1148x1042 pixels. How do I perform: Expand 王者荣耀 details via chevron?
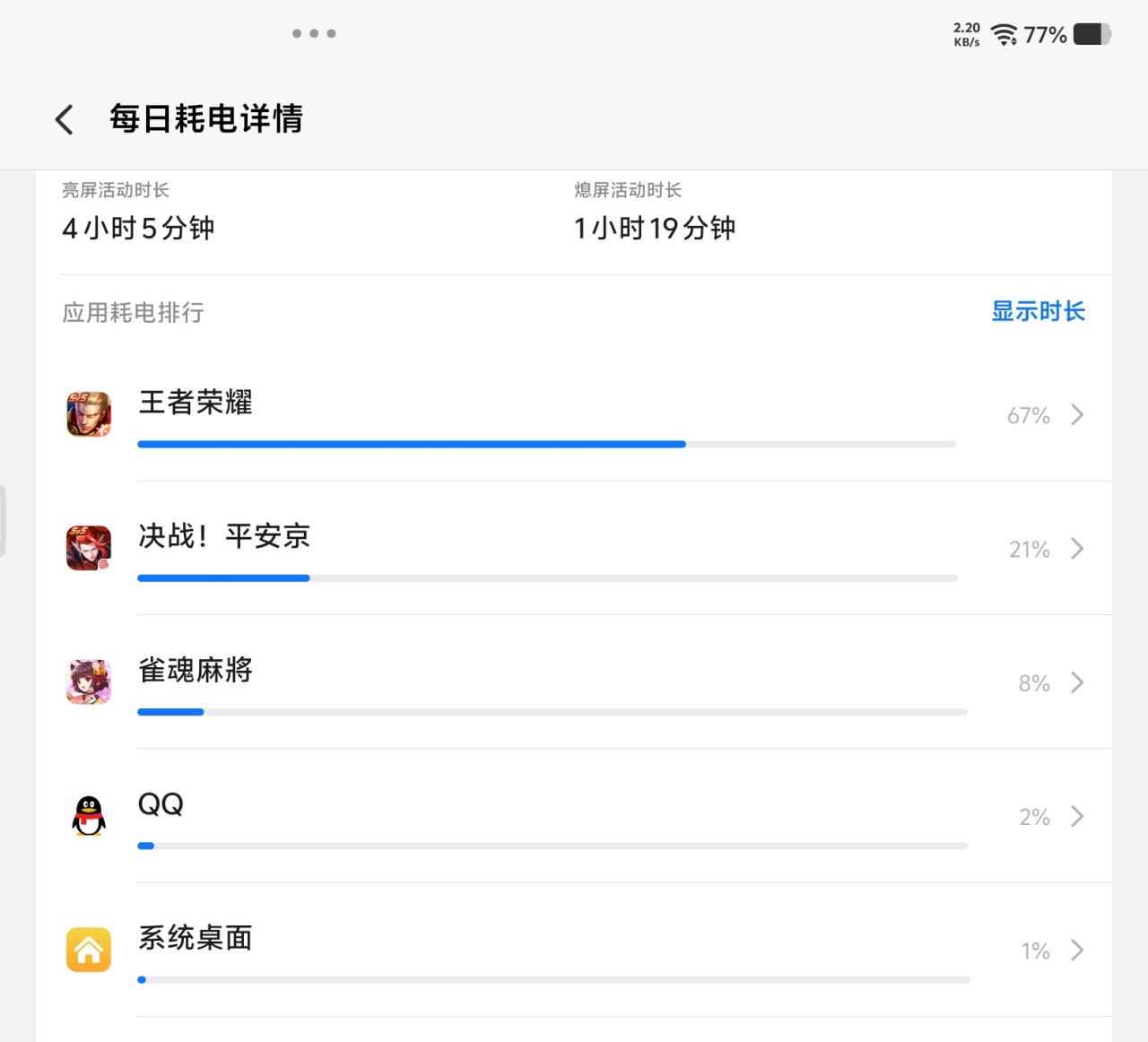coord(1077,414)
